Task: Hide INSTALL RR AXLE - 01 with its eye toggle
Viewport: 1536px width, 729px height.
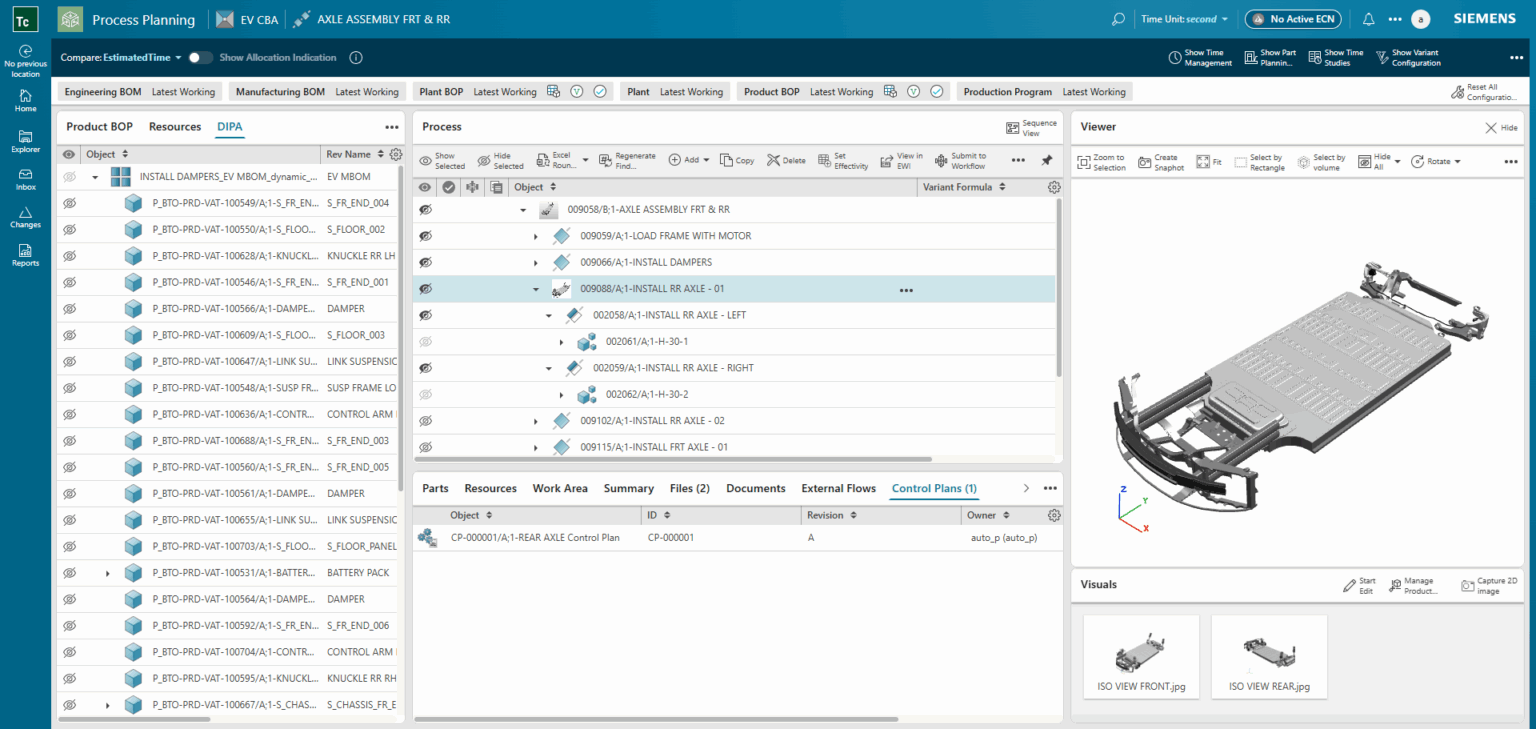Action: (425, 289)
